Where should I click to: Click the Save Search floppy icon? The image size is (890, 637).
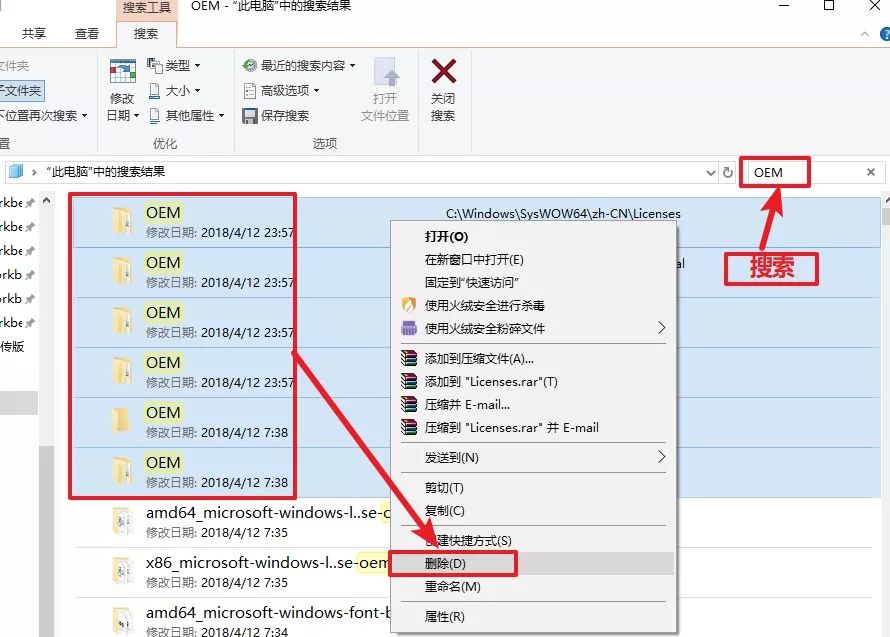coord(250,116)
